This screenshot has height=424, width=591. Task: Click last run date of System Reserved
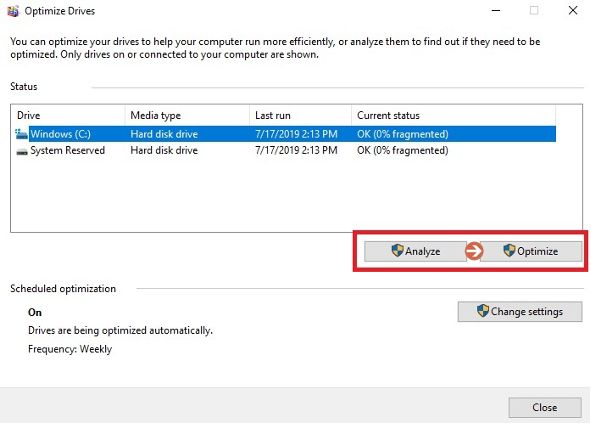(296, 150)
